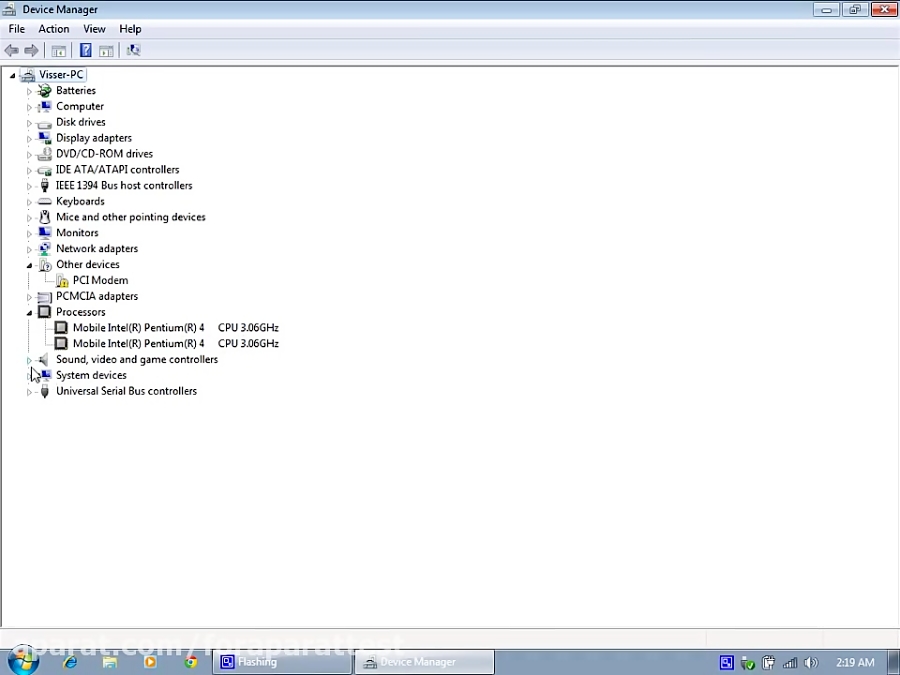Click the Windows Start orb
This screenshot has height=675, width=900.
(22, 661)
